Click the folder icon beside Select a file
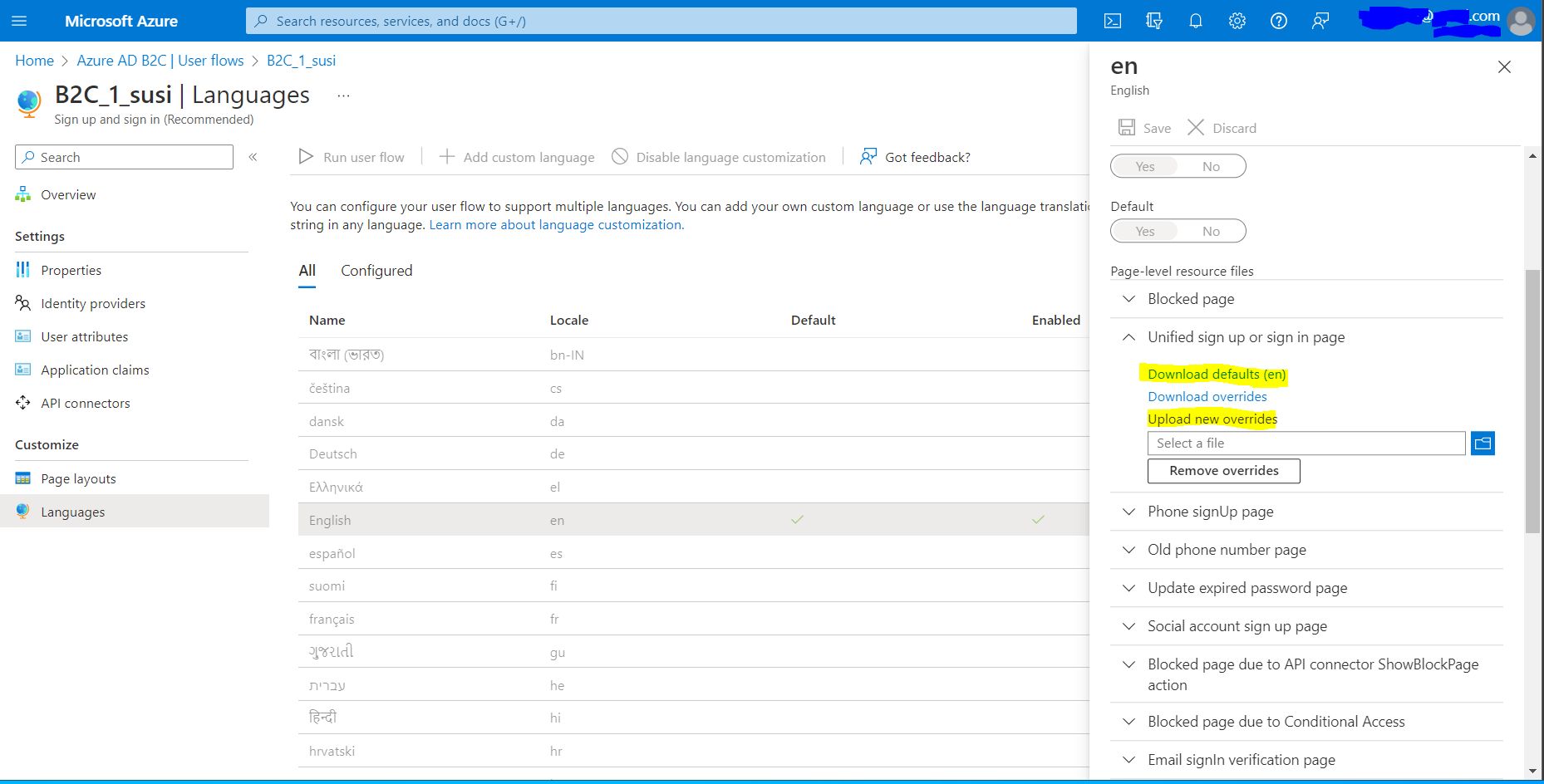The image size is (1544, 784). click(x=1483, y=443)
